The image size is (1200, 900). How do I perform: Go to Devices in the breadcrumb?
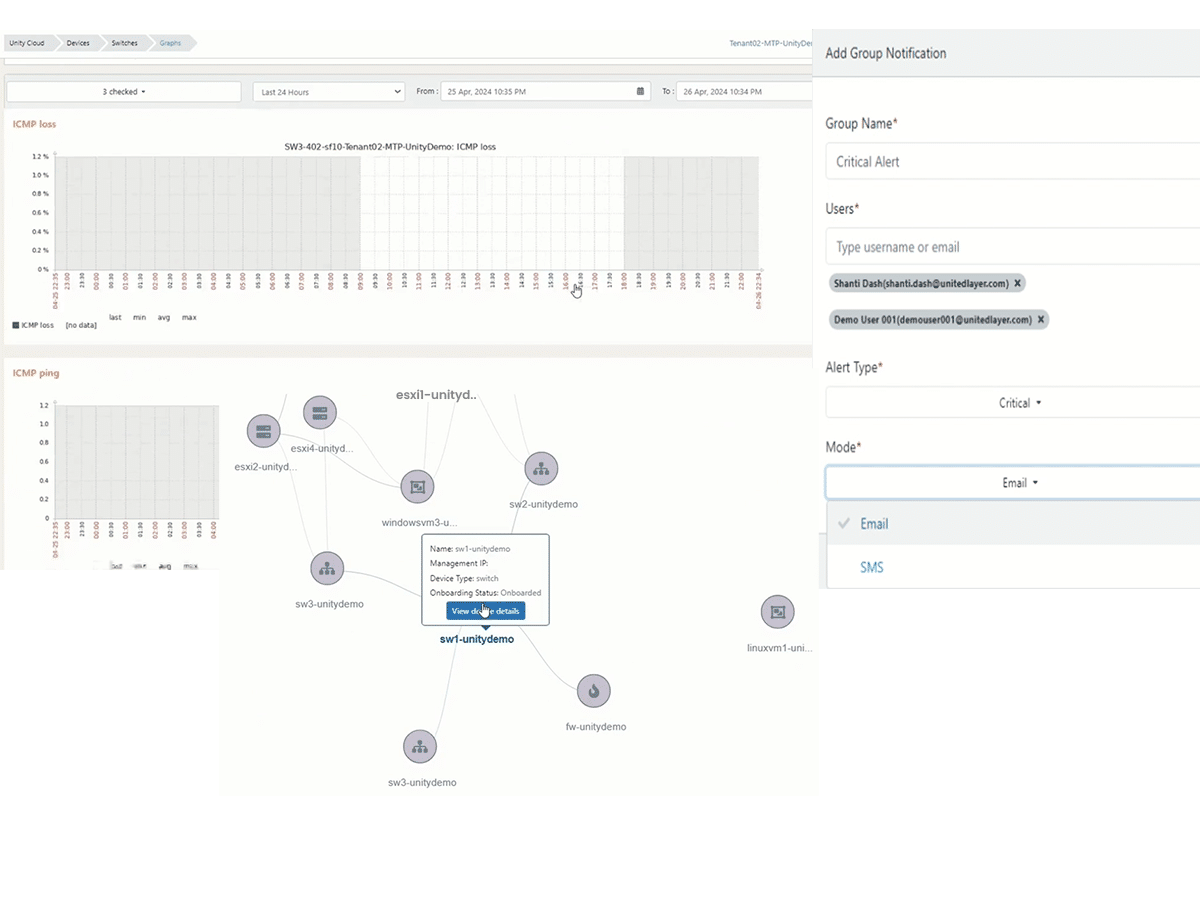pos(78,43)
